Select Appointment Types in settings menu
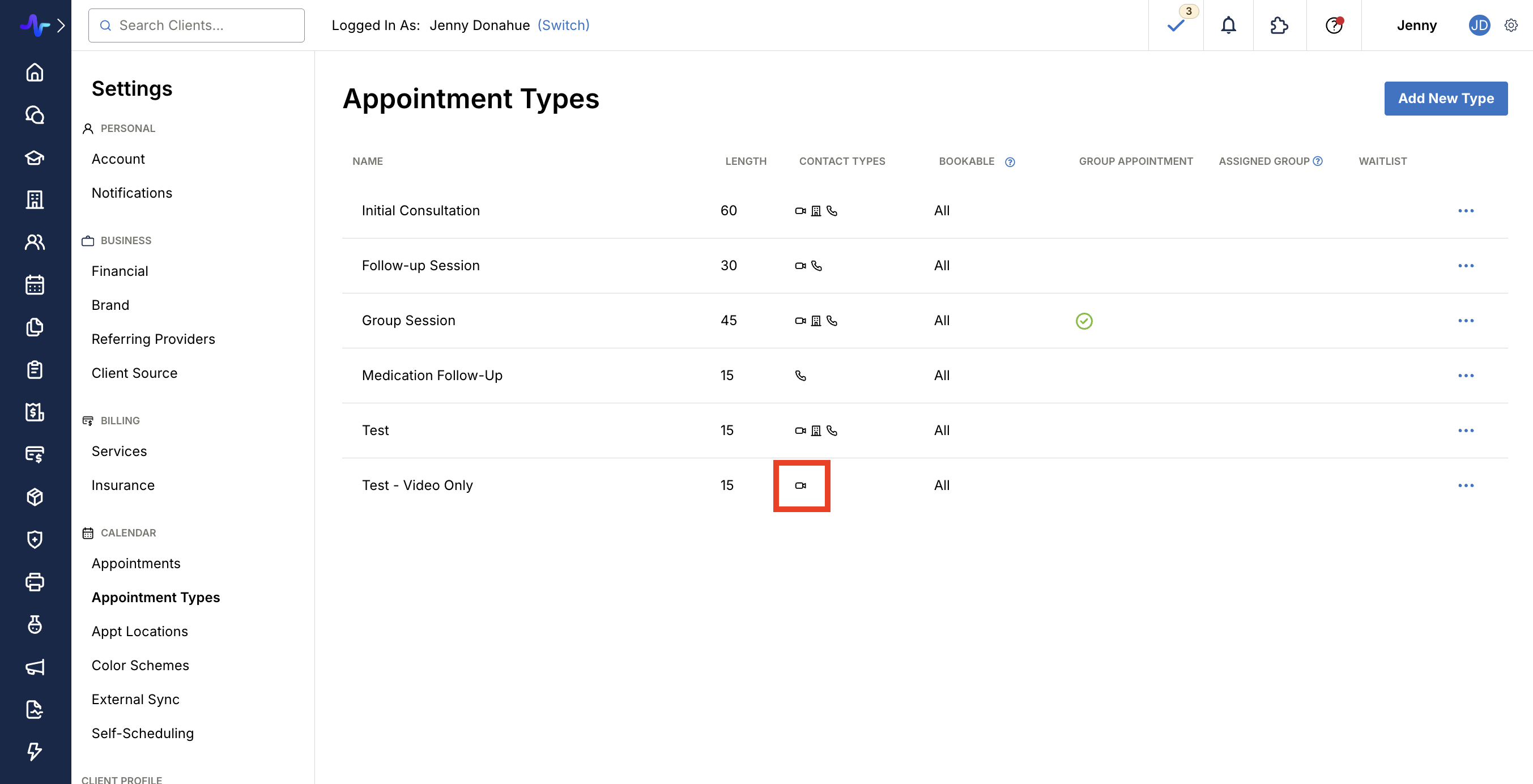 tap(155, 597)
